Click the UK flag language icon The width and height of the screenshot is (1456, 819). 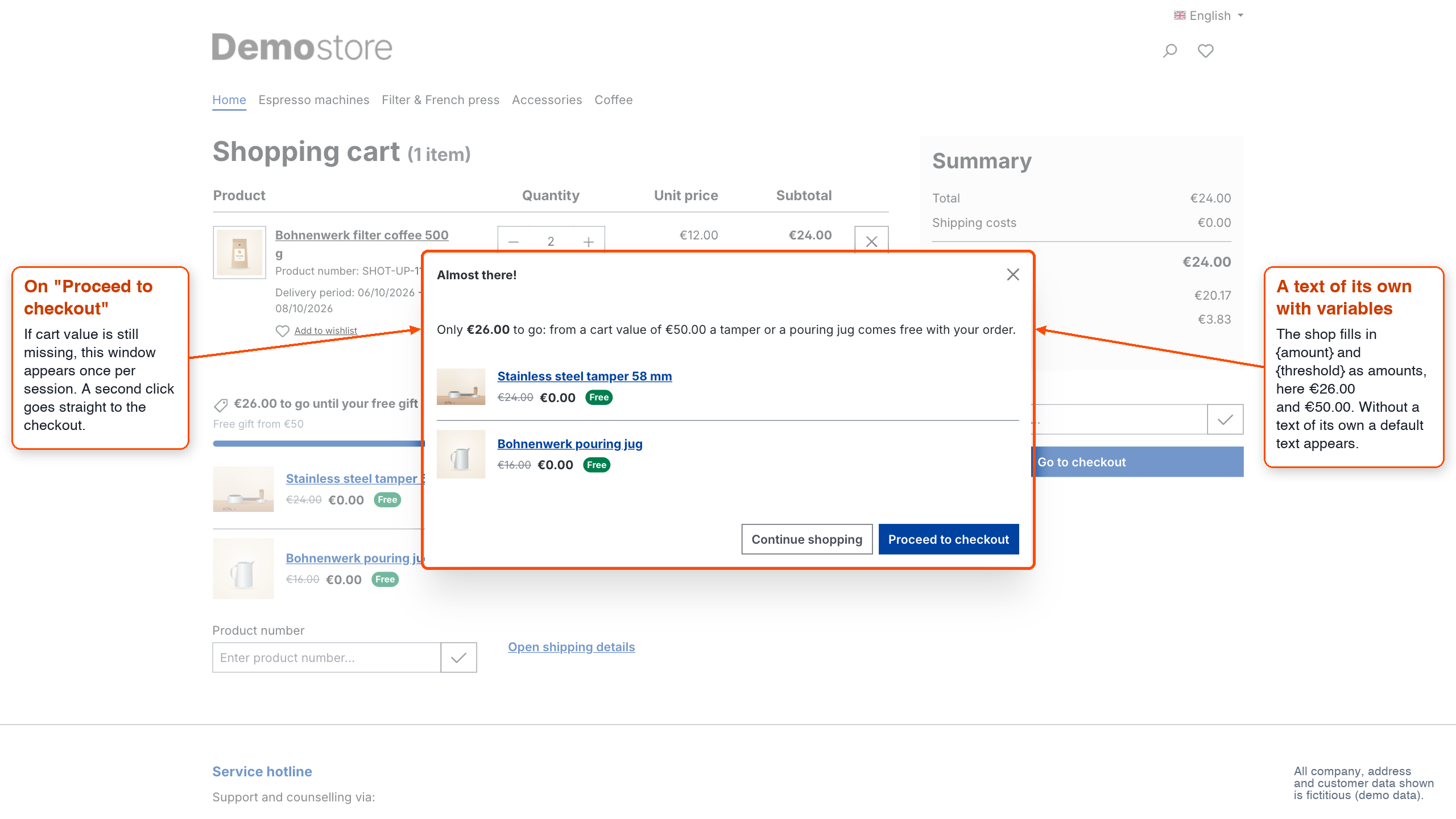(1180, 15)
